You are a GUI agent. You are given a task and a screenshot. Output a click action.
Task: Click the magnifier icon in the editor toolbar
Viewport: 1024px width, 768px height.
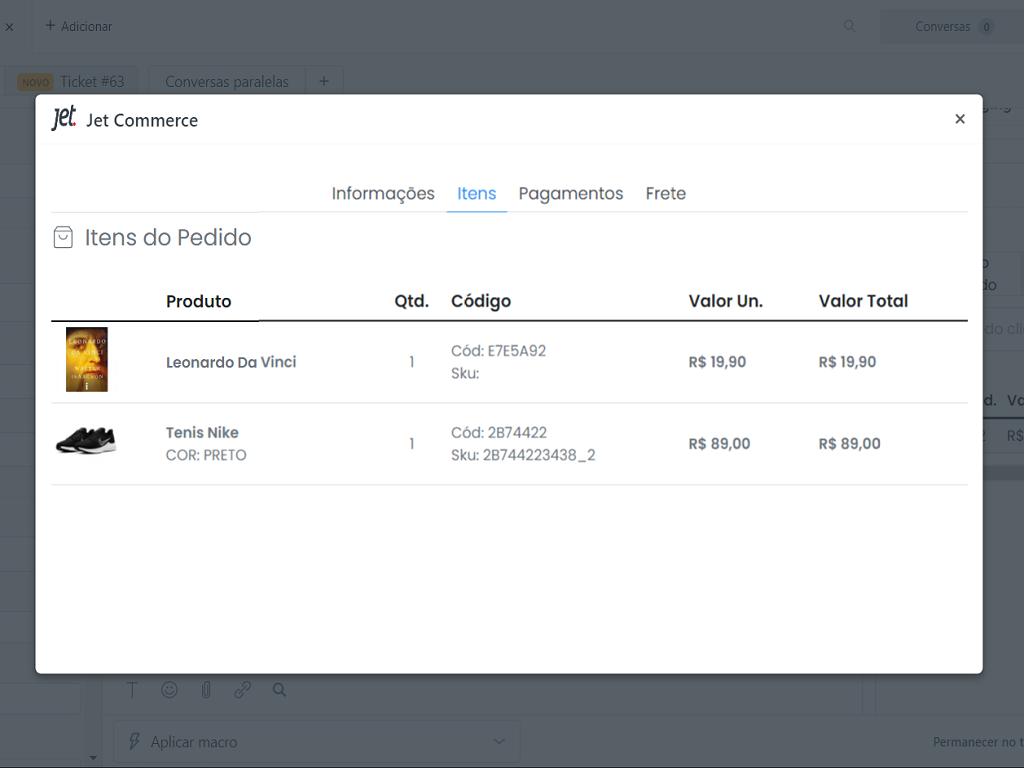pyautogui.click(x=279, y=690)
